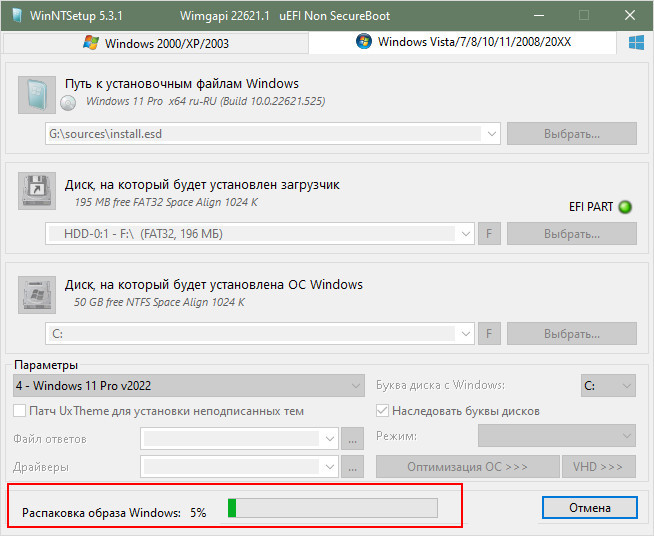
Task: Click the small disc icon near Windows 11 Pro info
Action: [x=68, y=103]
